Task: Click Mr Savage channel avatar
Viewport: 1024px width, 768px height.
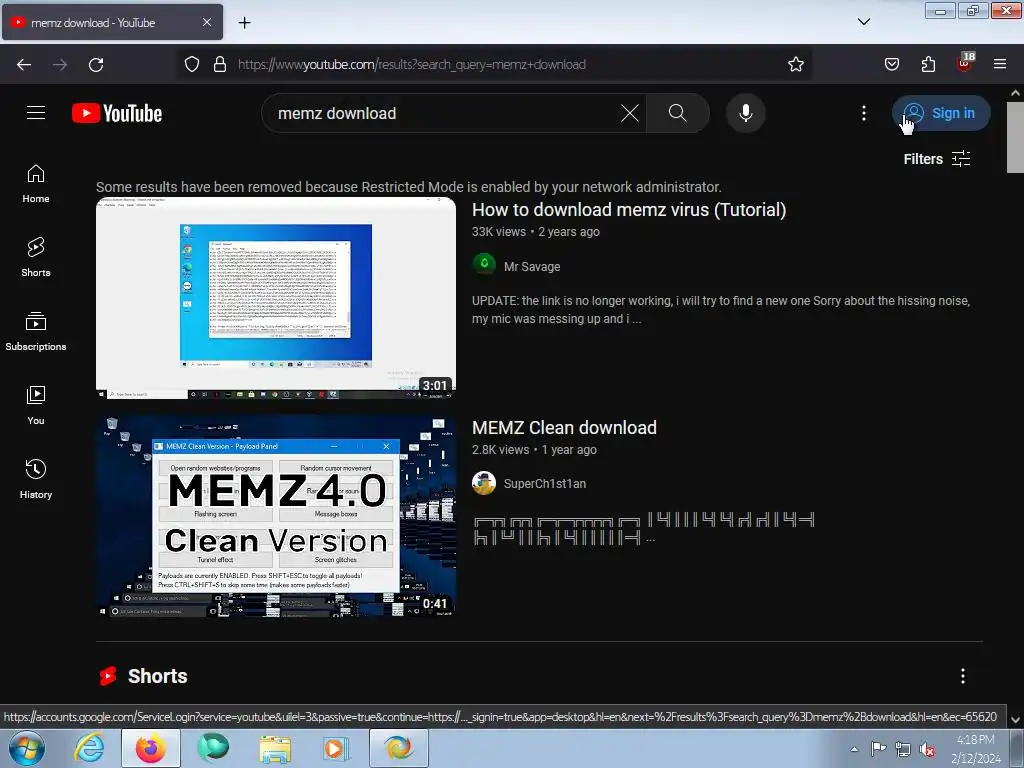Action: [x=484, y=264]
